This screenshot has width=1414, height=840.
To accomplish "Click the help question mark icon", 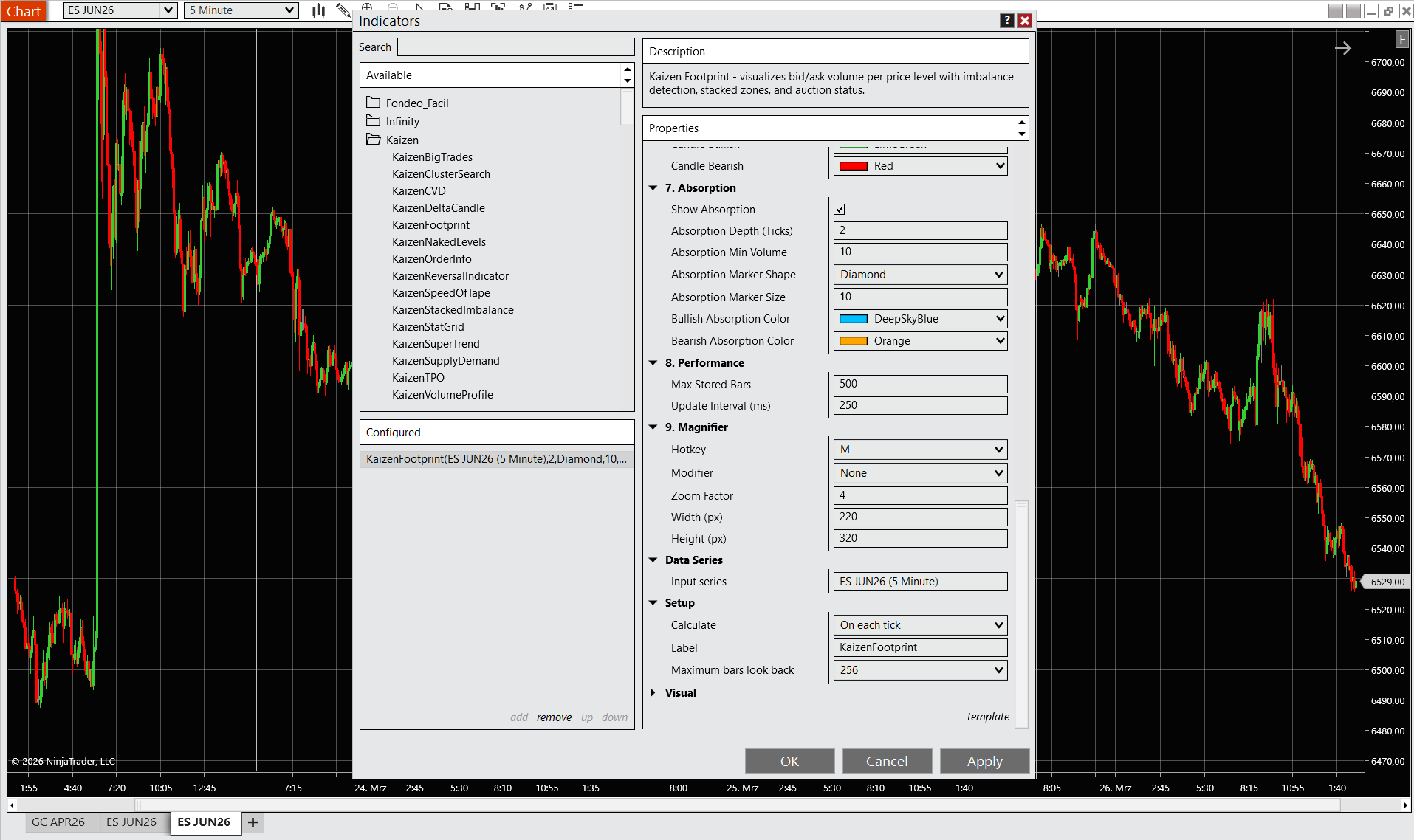I will (1006, 21).
